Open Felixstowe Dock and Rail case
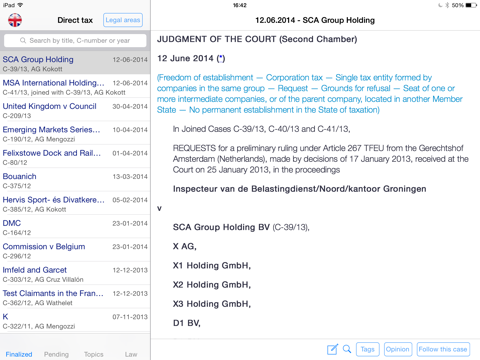The height and width of the screenshot is (360, 480). pyautogui.click(x=75, y=157)
